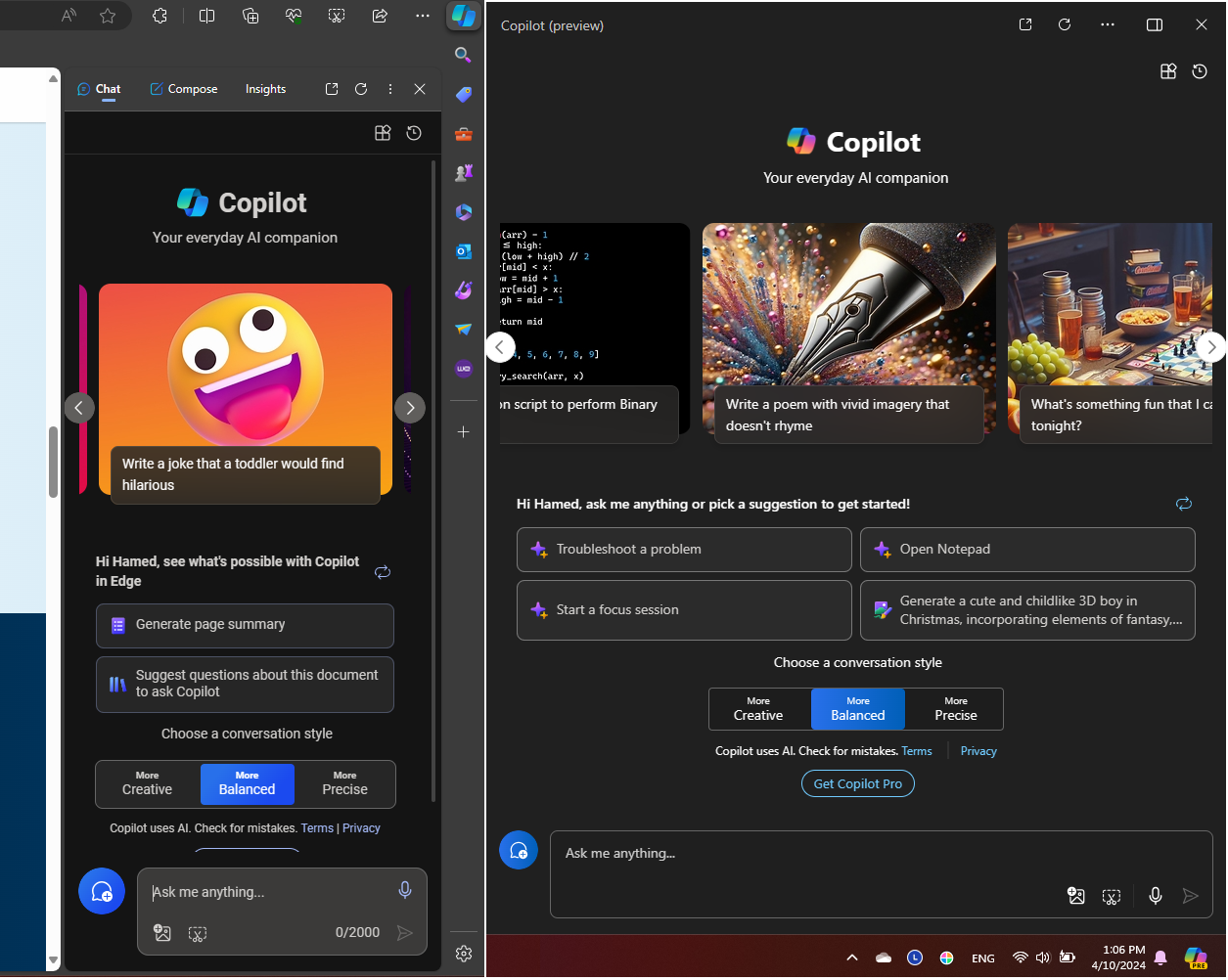The image size is (1228, 980).
Task: Show next suggestion card in Edge pane
Action: click(x=410, y=408)
